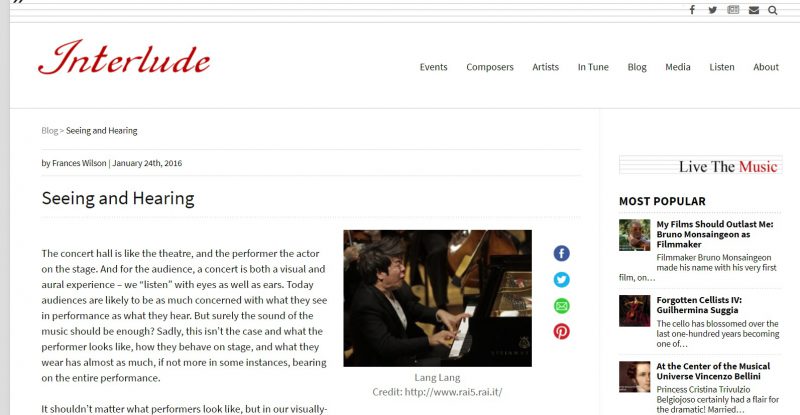The height and width of the screenshot is (415, 800).
Task: Open the Facebook icon in top bar
Action: [692, 10]
